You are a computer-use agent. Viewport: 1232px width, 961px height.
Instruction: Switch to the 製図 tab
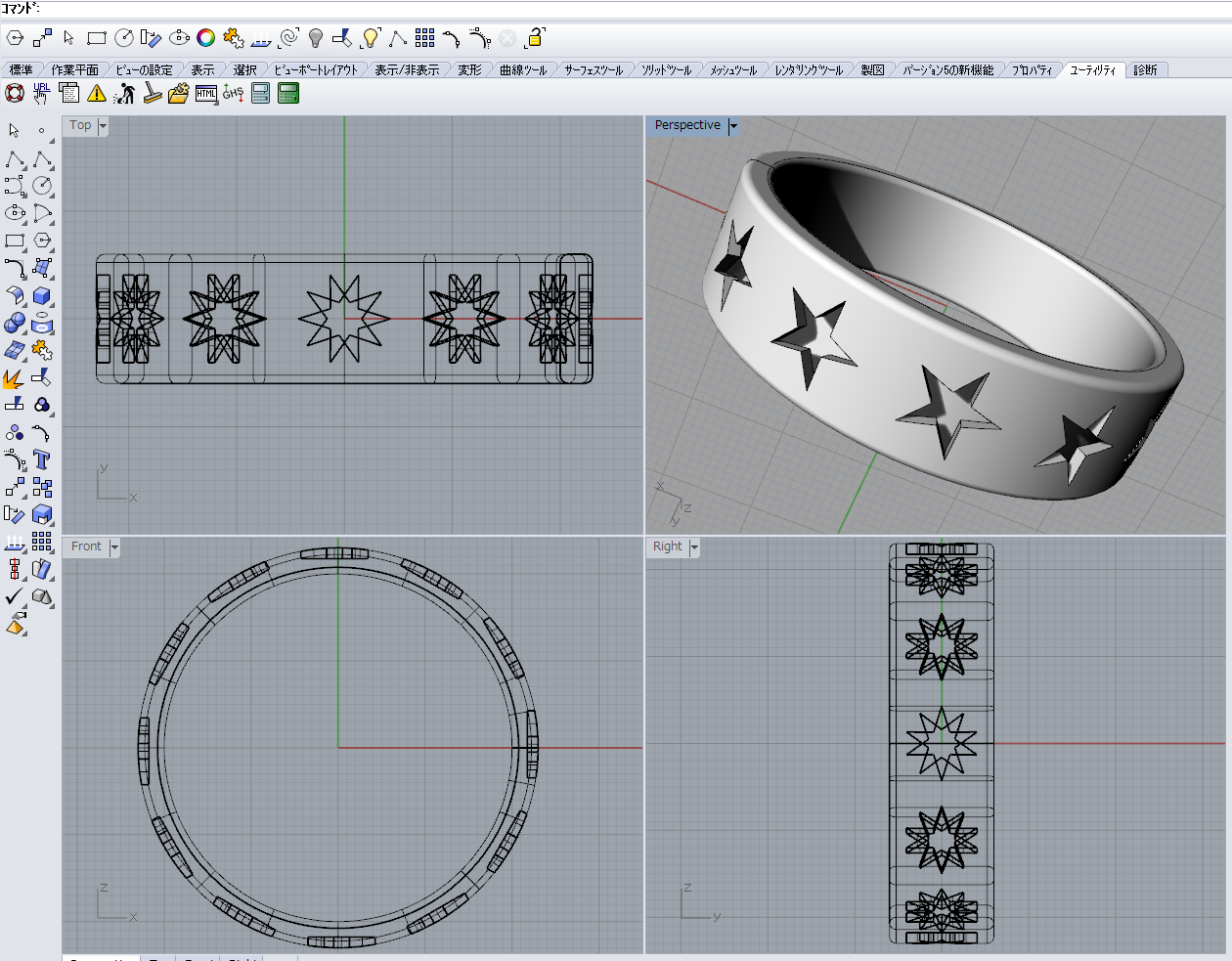873,70
